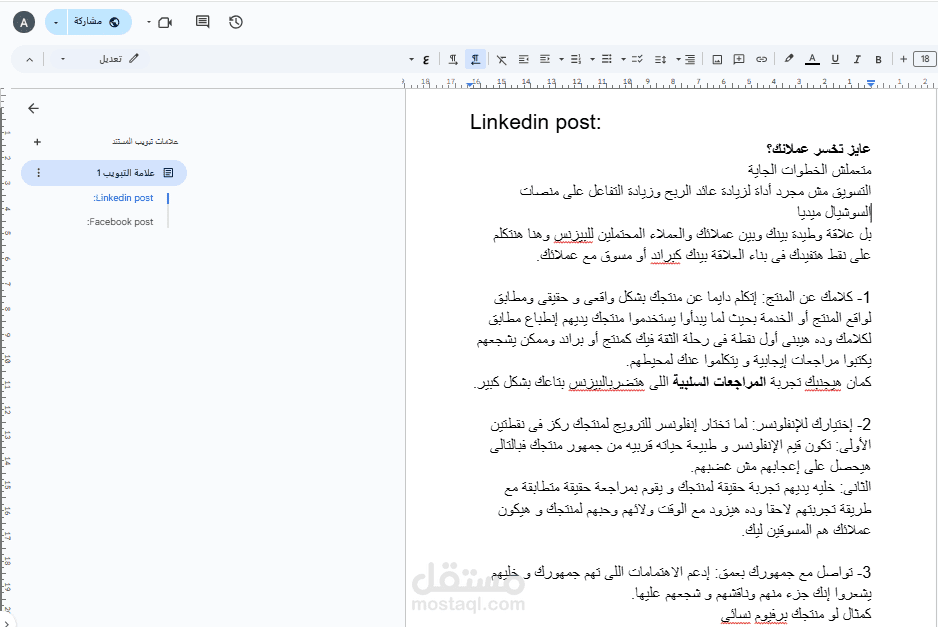The width and height of the screenshot is (938, 627).
Task: Click the increase indent icon
Action: click(523, 59)
